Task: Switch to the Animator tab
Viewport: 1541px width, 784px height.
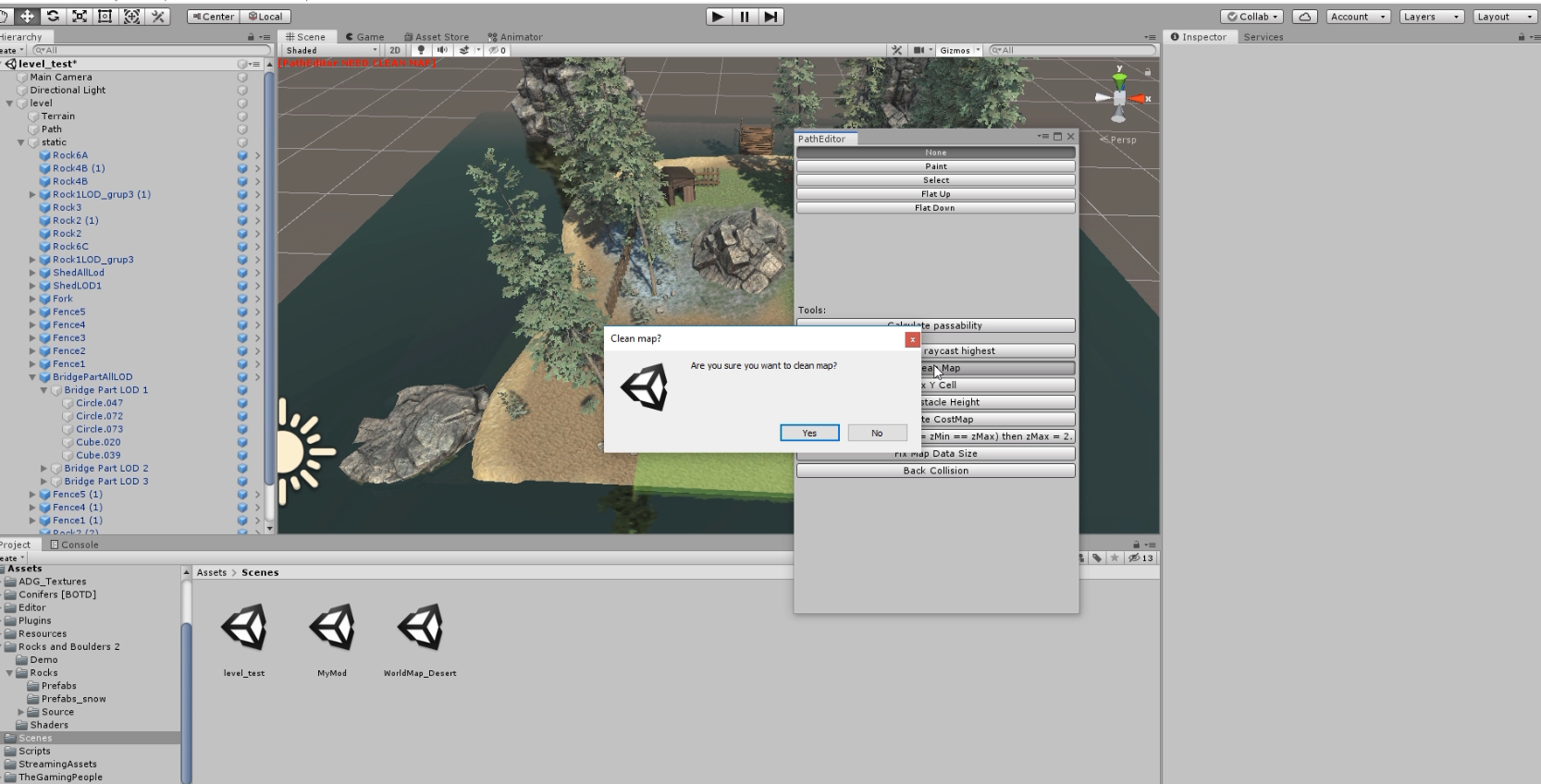Action: 515,37
